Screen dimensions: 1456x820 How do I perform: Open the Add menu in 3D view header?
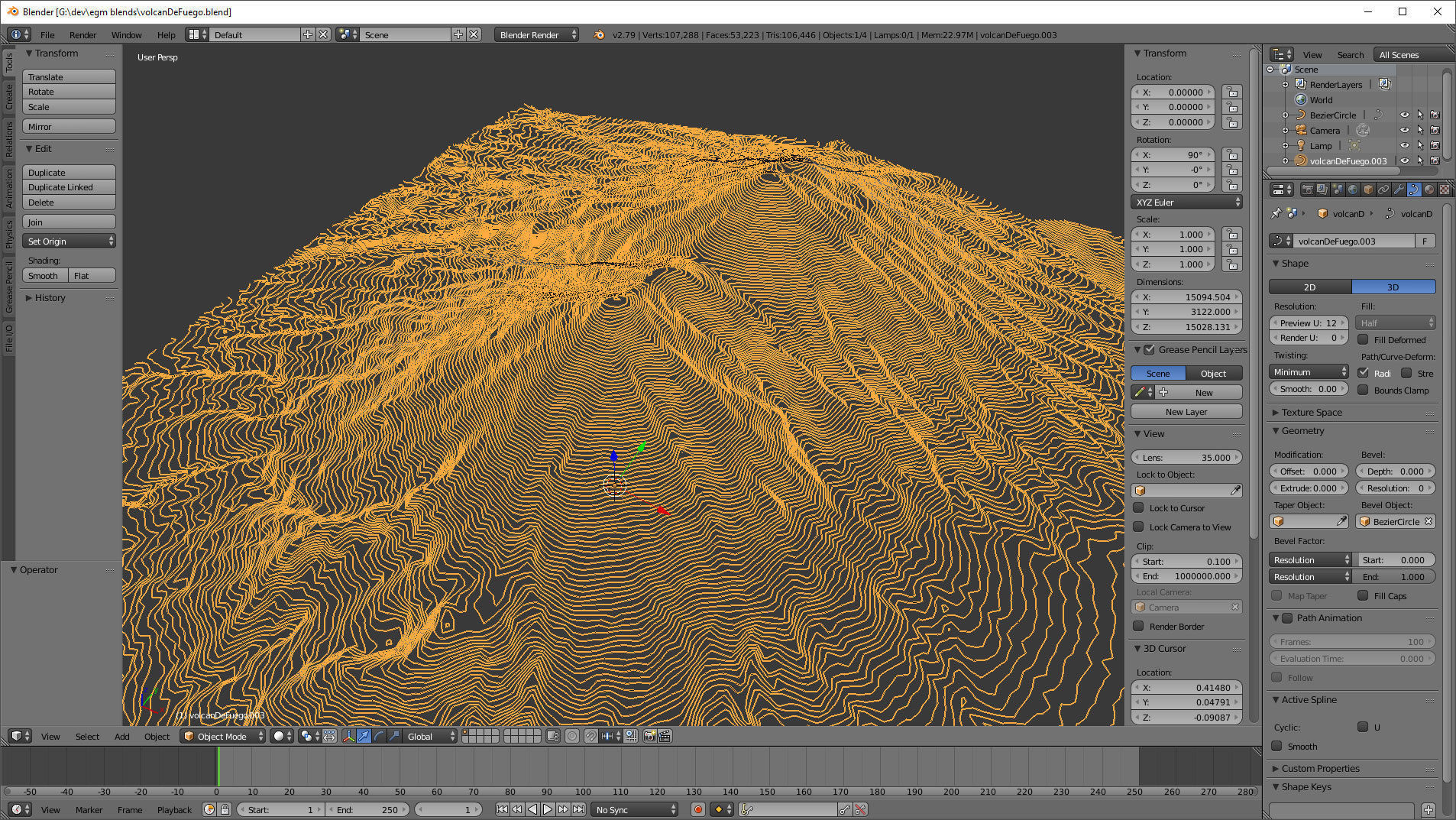tap(121, 736)
